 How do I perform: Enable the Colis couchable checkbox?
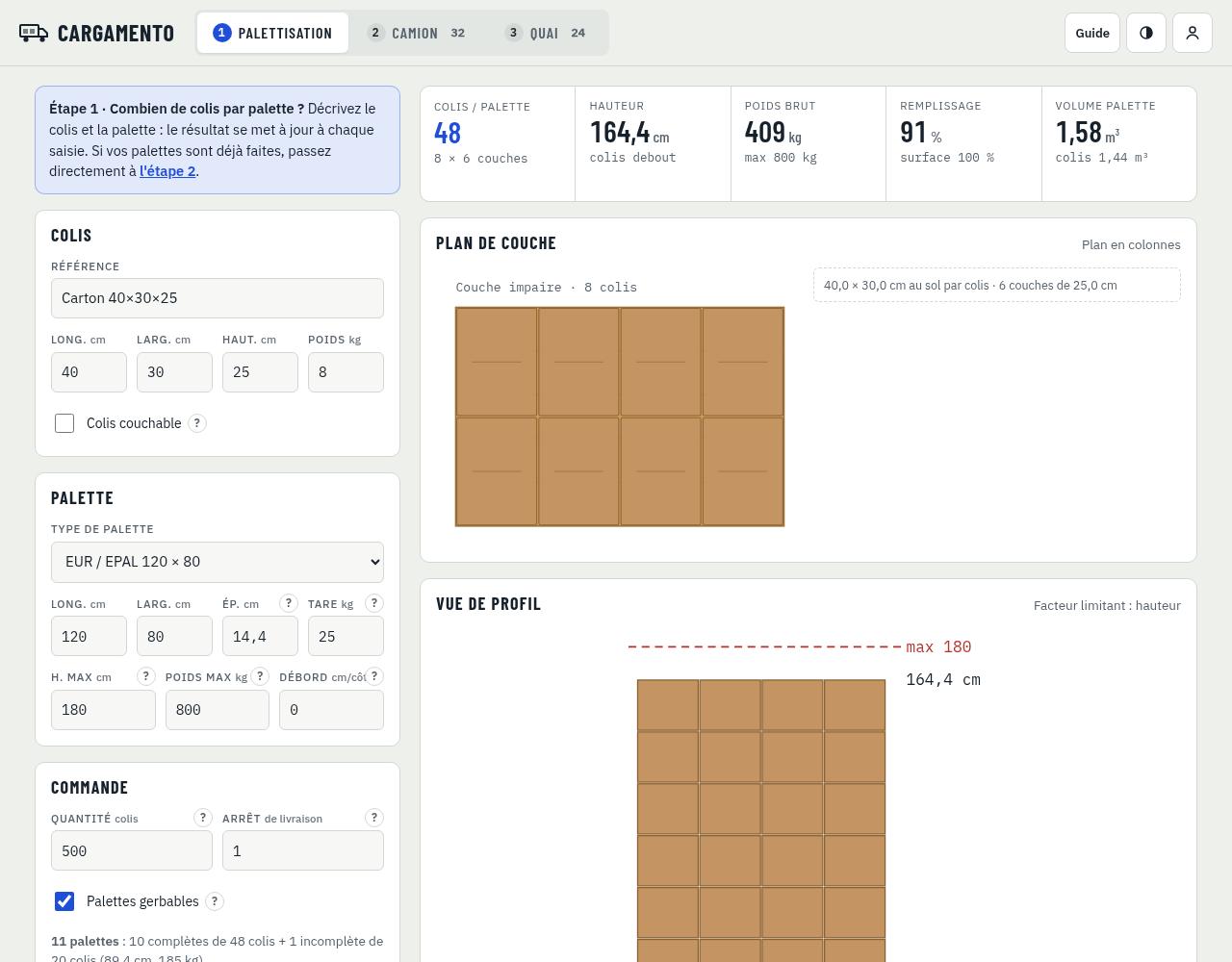click(64, 423)
